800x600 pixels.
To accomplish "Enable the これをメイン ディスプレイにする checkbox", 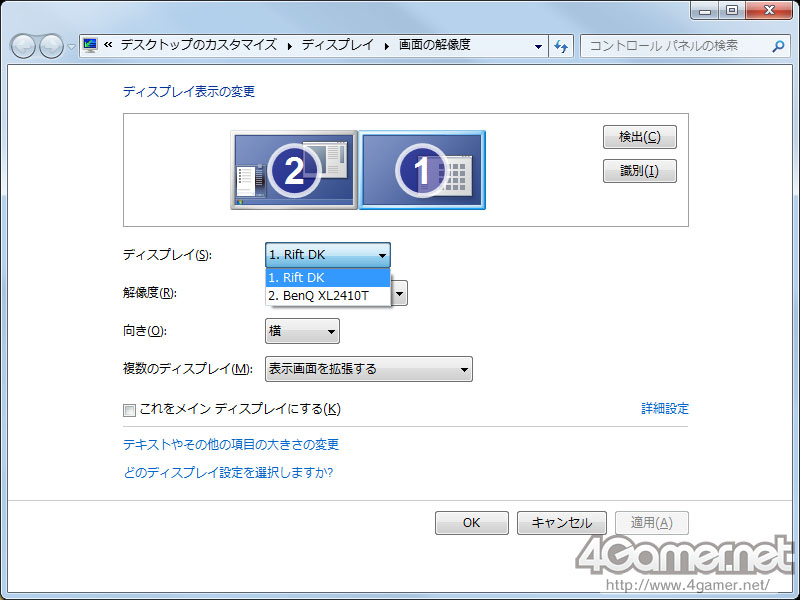I will [x=129, y=410].
